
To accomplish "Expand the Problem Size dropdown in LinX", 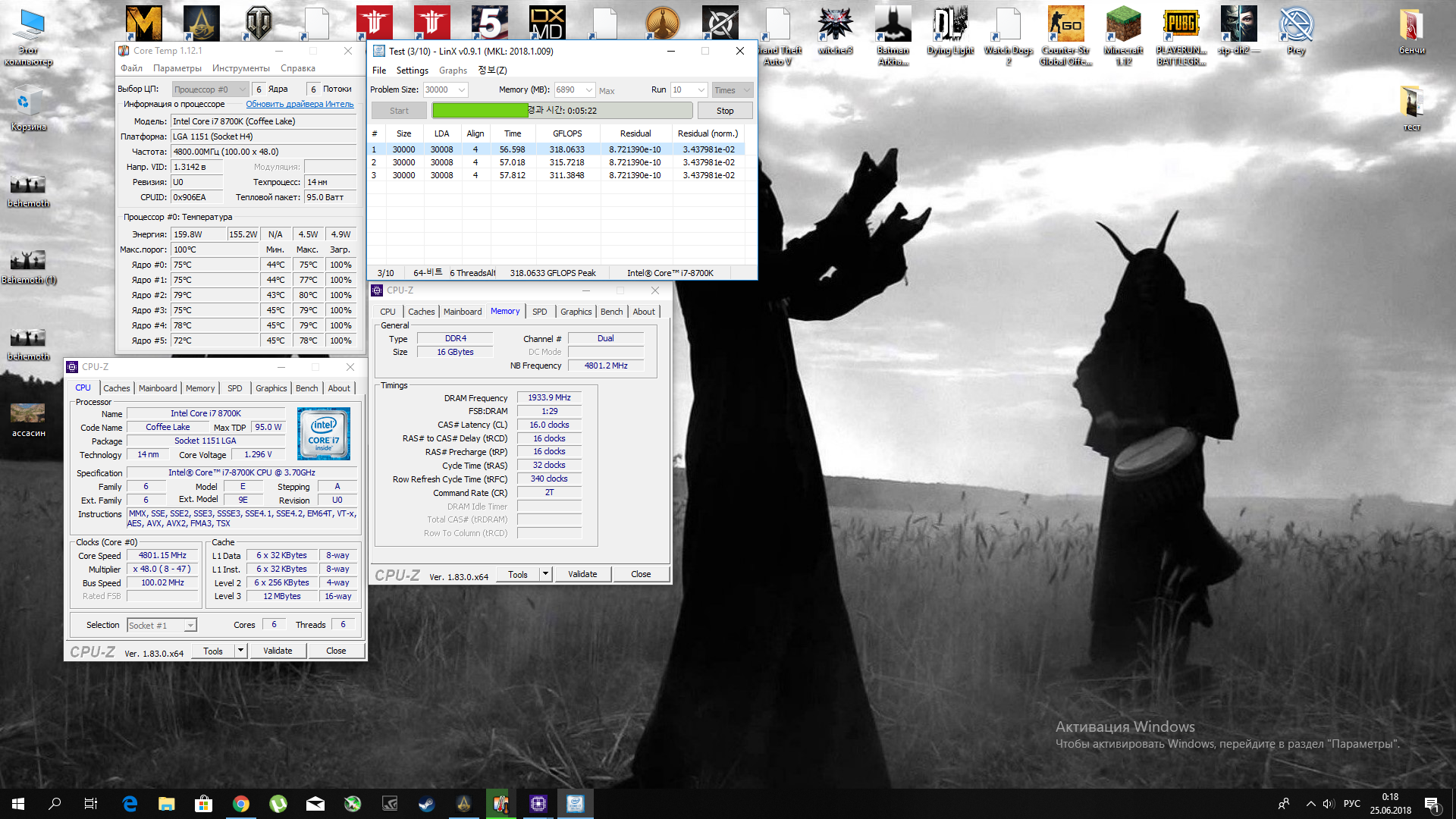I will pos(461,90).
